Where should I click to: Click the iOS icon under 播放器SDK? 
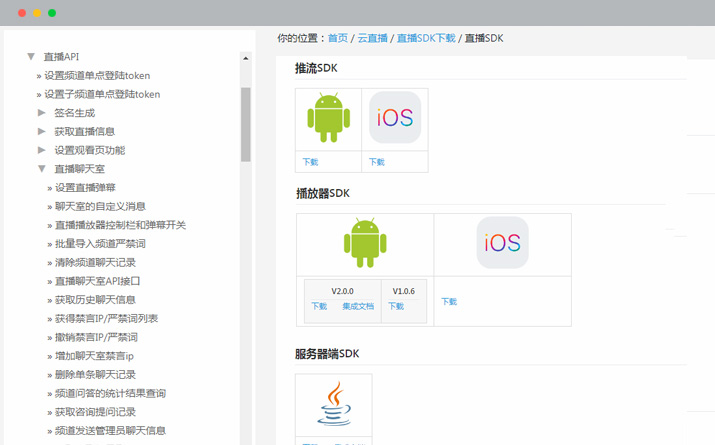(x=502, y=243)
